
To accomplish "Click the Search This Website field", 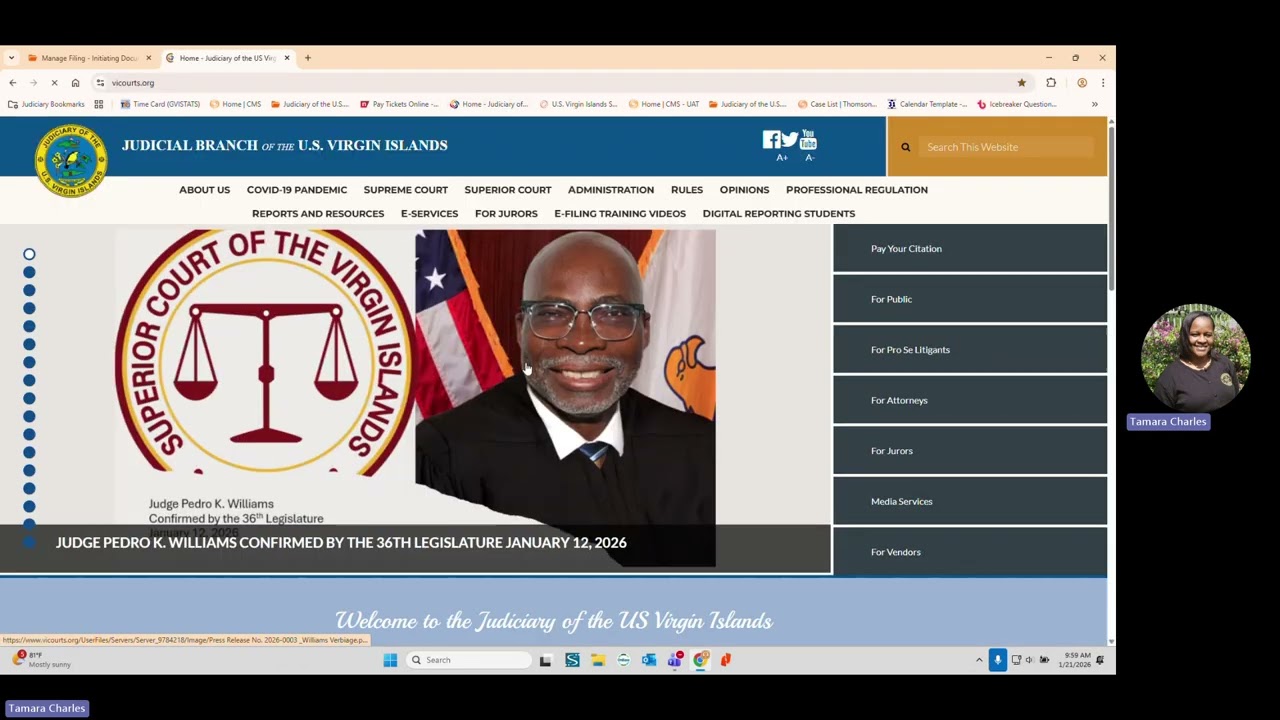I will (x=1007, y=147).
